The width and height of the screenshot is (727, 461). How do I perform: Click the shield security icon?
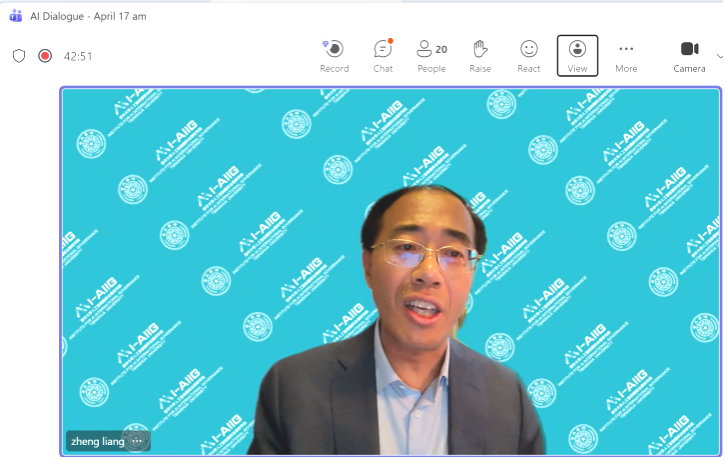pyautogui.click(x=18, y=56)
